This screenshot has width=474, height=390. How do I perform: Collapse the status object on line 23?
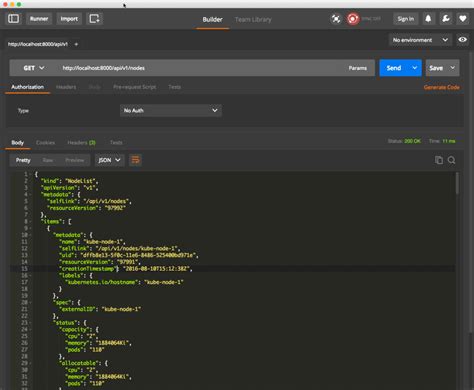tap(31, 323)
